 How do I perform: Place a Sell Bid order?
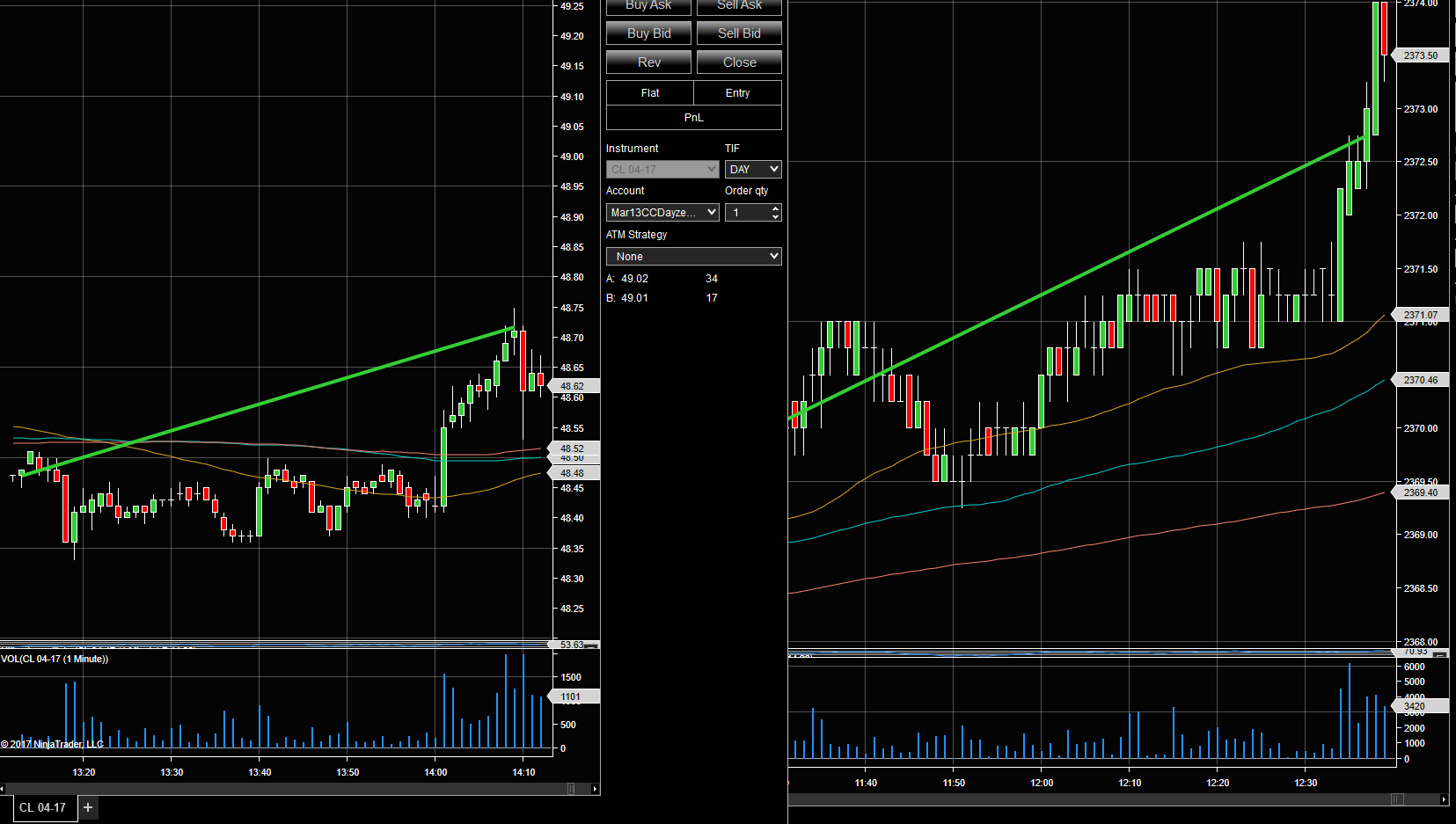(739, 33)
